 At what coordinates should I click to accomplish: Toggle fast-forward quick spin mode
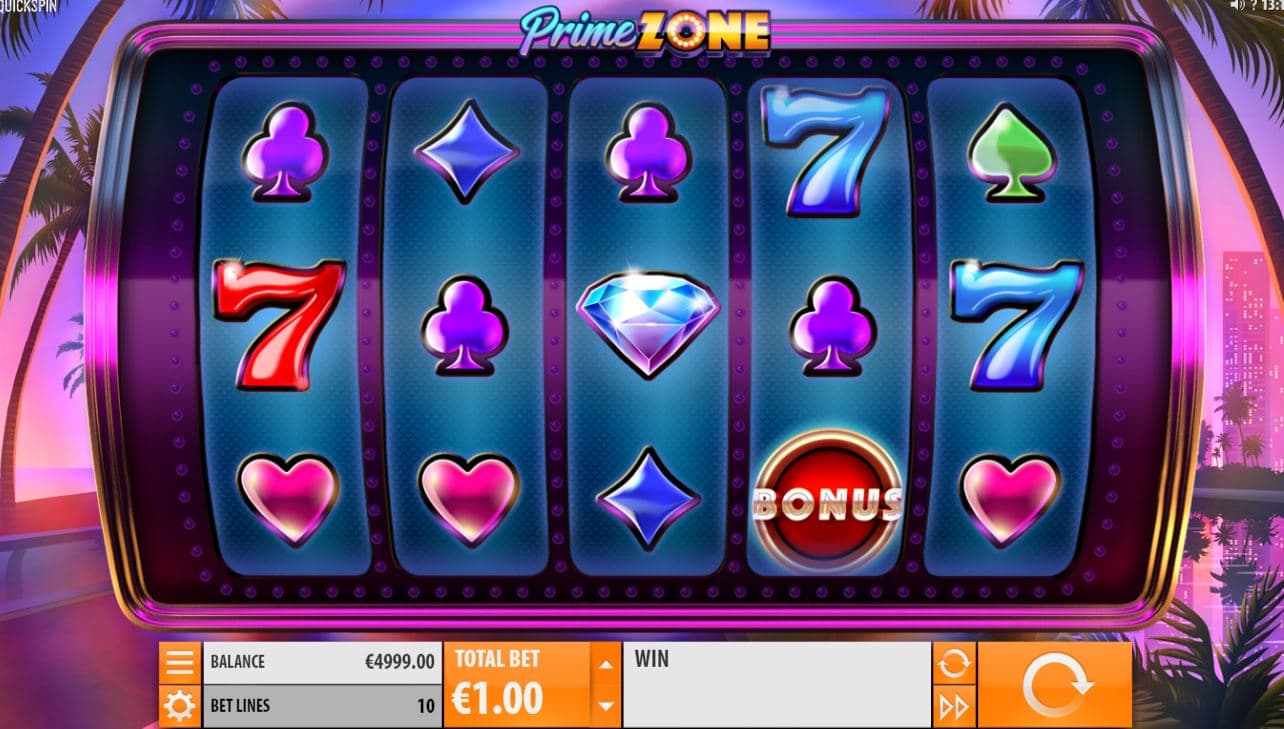pyautogui.click(x=954, y=707)
